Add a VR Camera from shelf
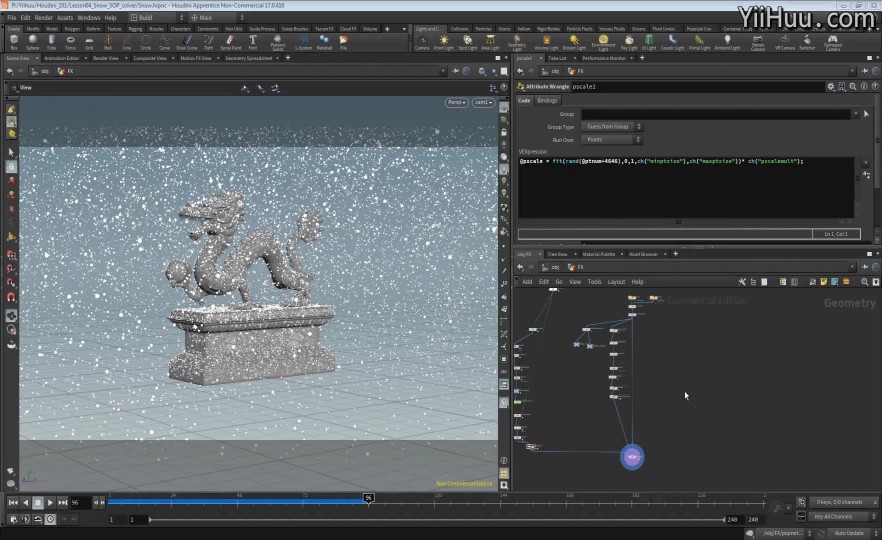Image resolution: width=882 pixels, height=540 pixels. pos(785,42)
